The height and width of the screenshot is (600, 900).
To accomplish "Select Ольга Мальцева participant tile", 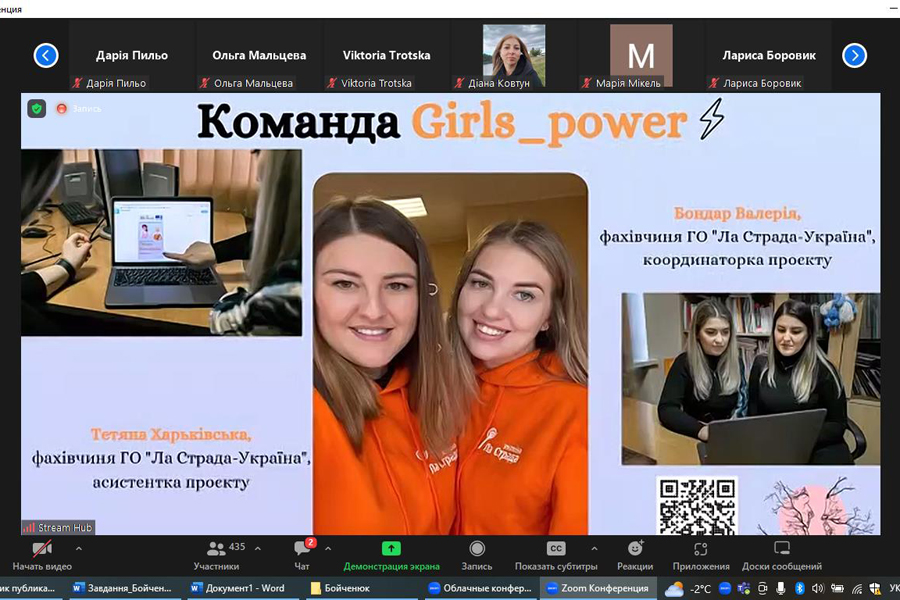I will (259, 56).
